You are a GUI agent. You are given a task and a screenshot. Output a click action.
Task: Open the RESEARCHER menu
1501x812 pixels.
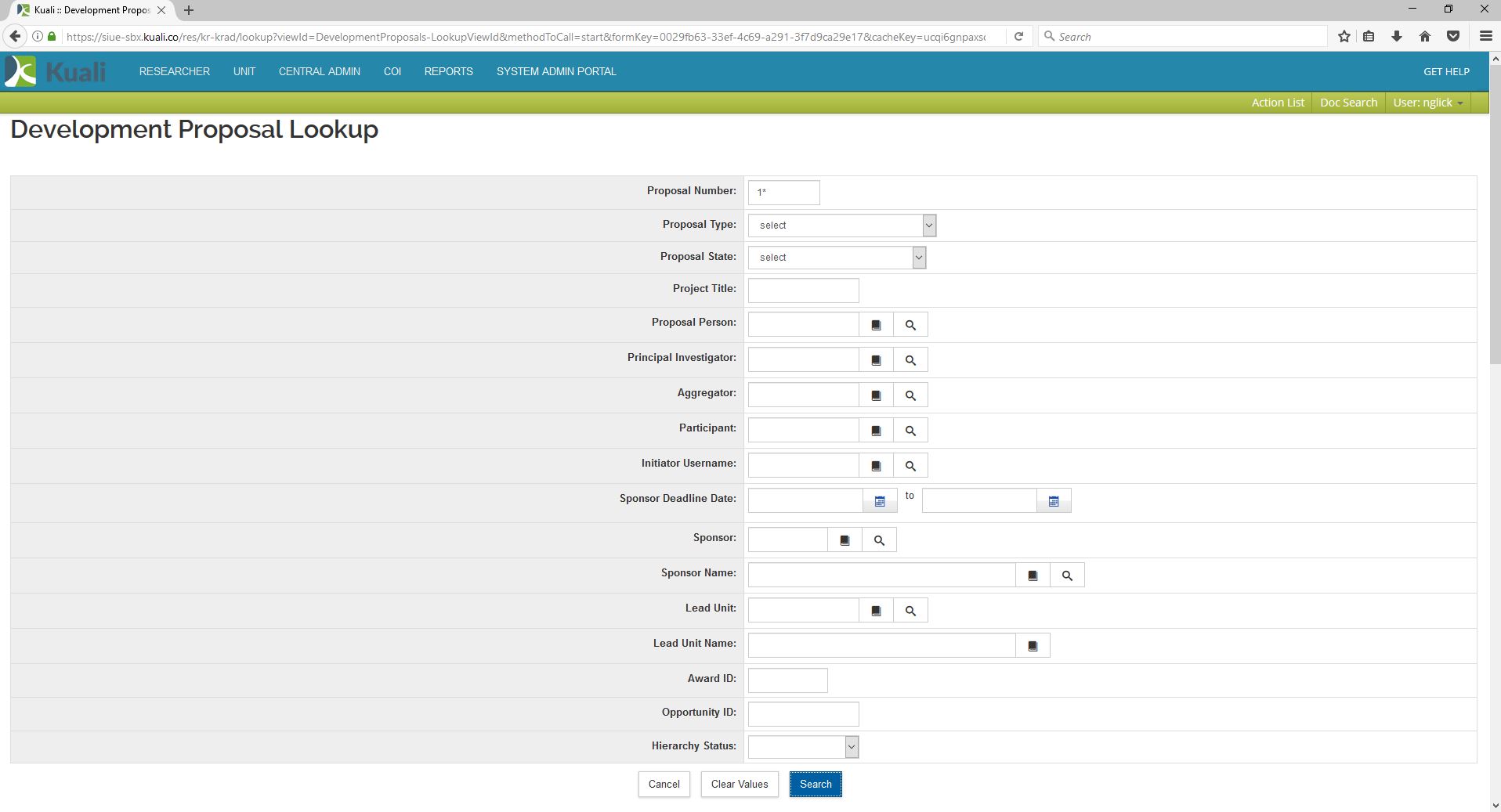click(x=175, y=71)
